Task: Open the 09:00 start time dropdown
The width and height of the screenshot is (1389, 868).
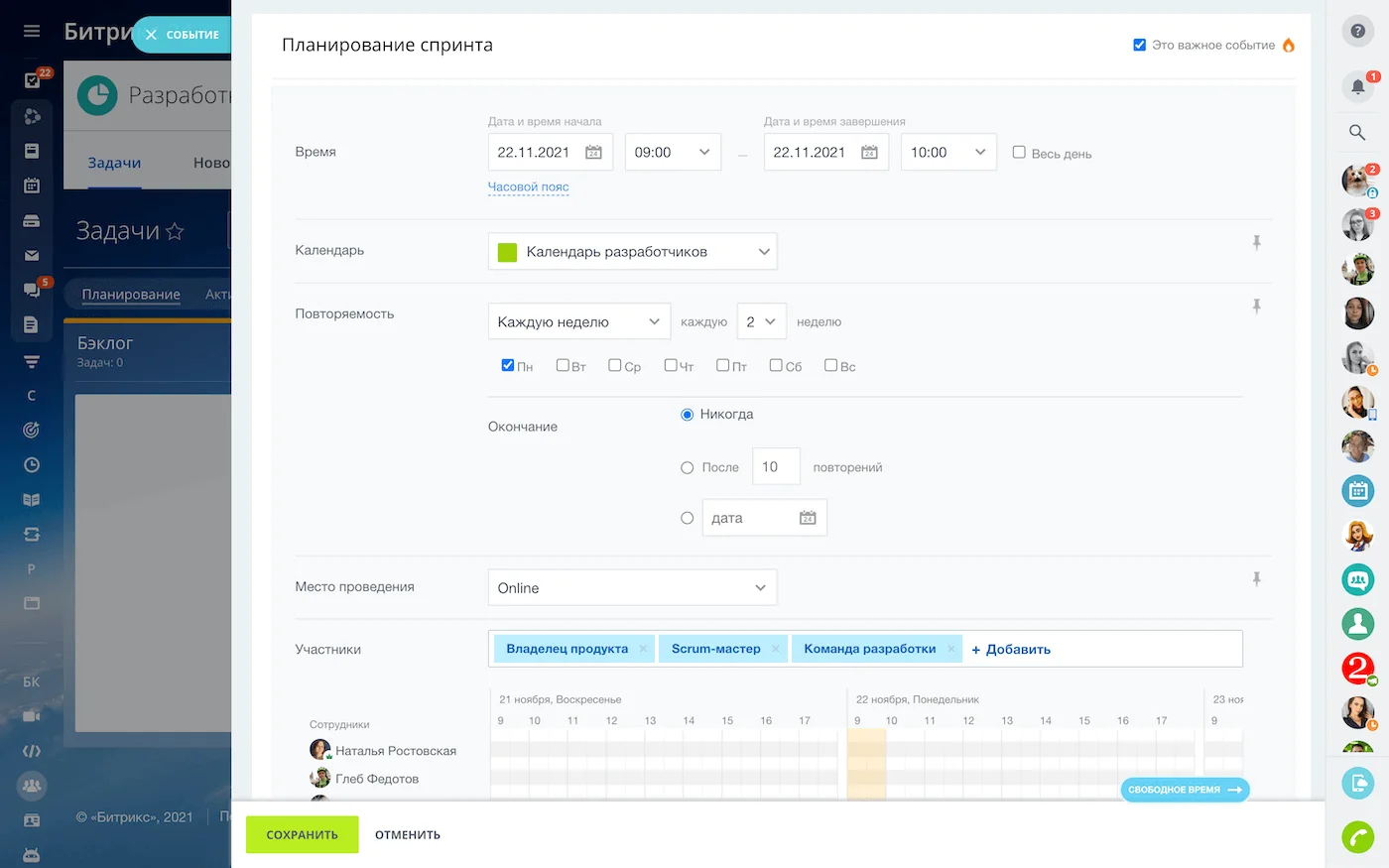Action: coord(672,153)
